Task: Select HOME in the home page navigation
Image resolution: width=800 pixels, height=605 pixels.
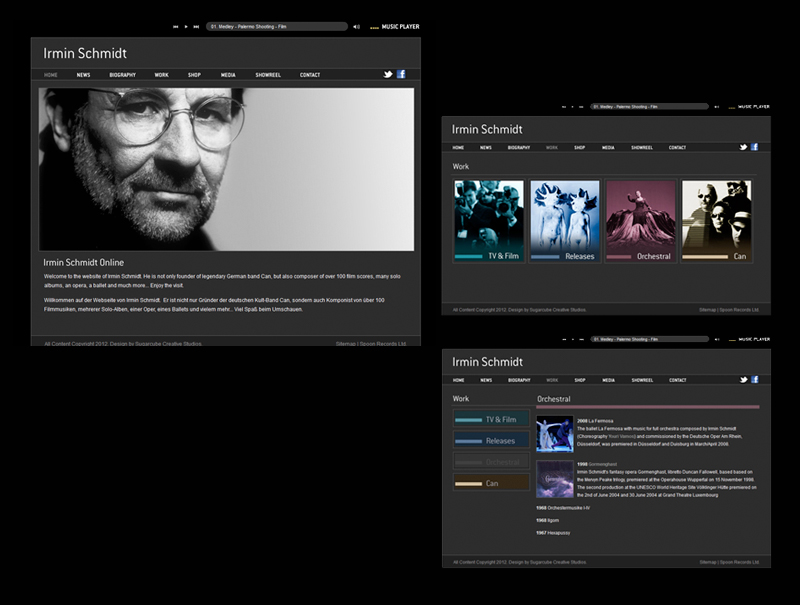Action: (x=51, y=75)
